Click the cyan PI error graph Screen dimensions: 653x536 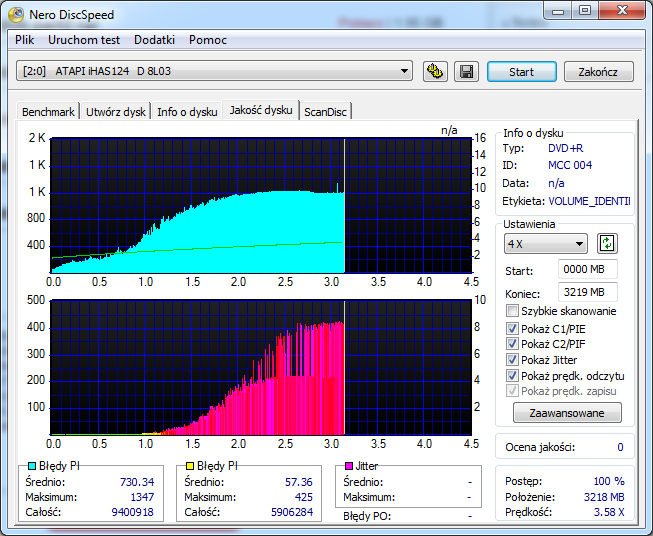[261, 205]
